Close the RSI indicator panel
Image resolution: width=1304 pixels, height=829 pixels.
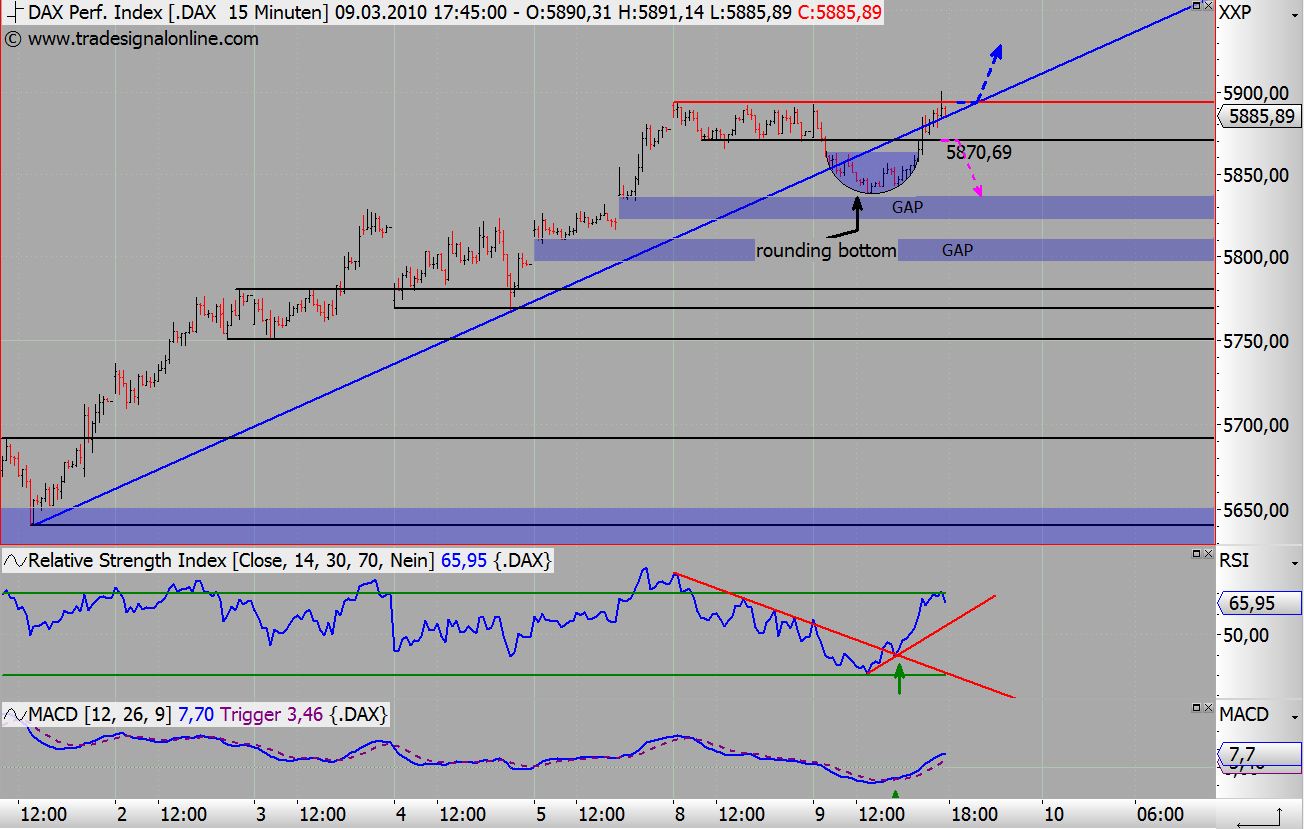(1207, 553)
